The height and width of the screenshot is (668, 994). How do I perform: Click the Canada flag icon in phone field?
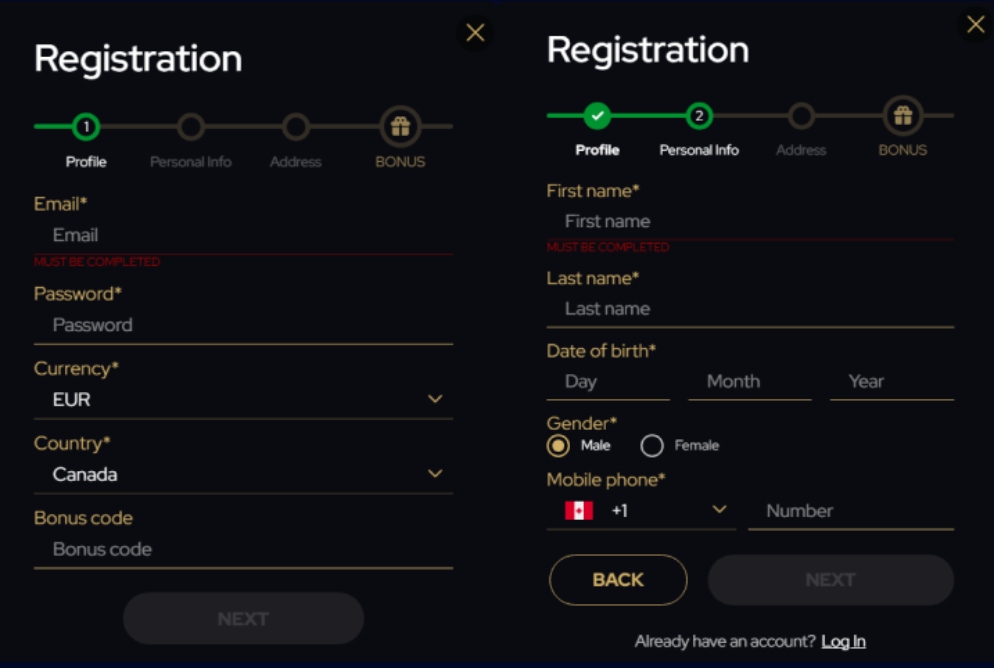point(579,511)
